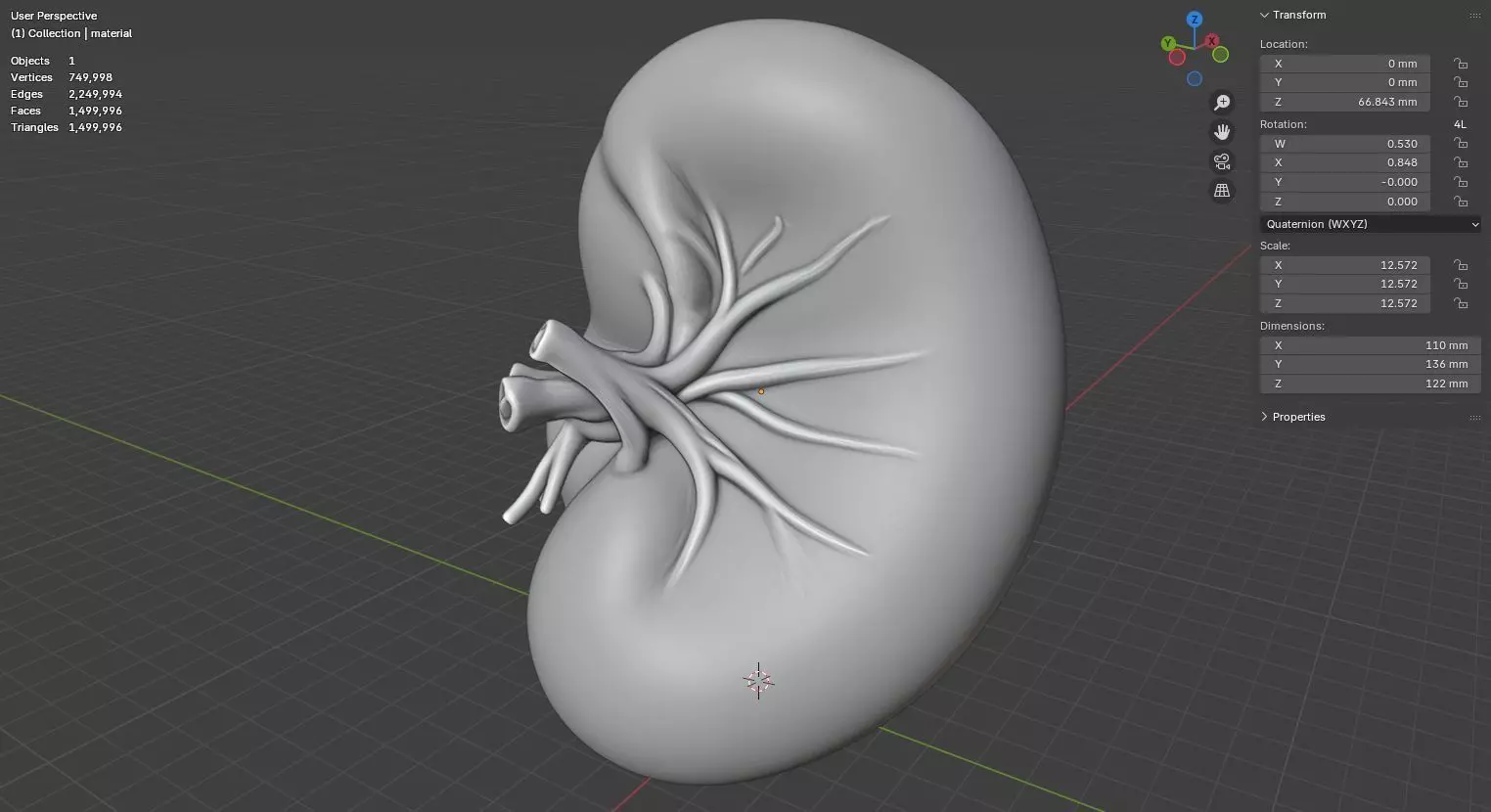Click the zoom view magnifier icon
This screenshot has height=812, width=1491.
[x=1222, y=103]
